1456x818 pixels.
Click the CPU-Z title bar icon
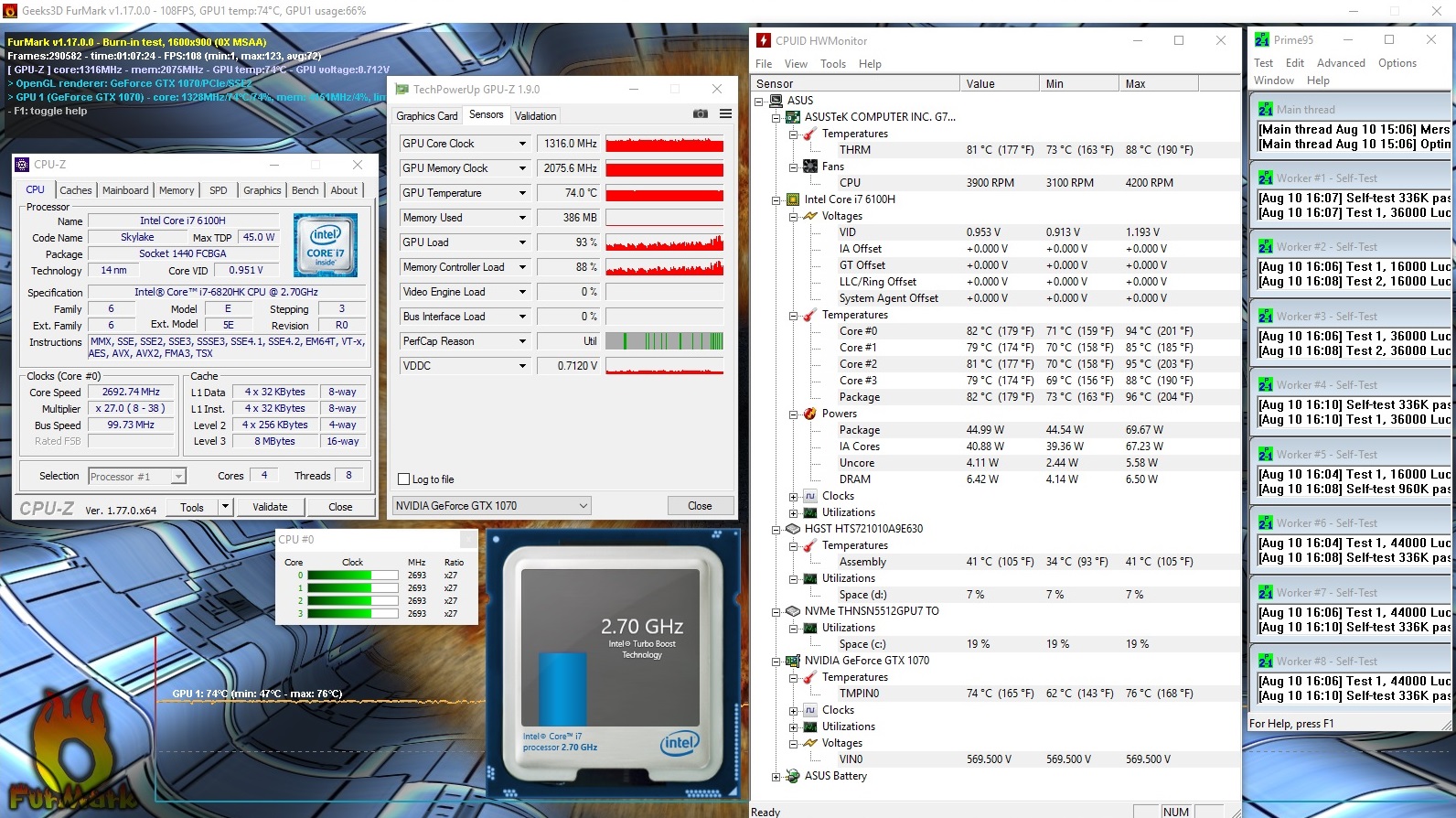pos(23,165)
